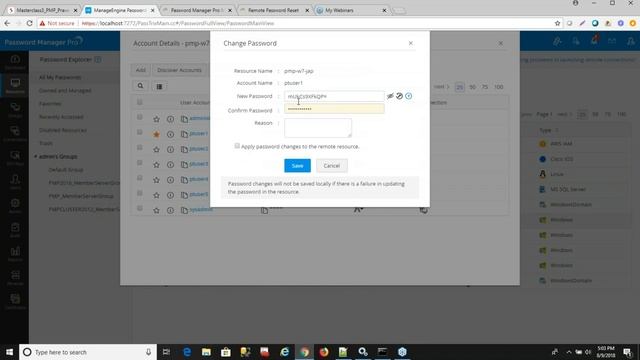Open Personal in the left sidebar
This screenshot has height=360, width=640.
click(15, 277)
